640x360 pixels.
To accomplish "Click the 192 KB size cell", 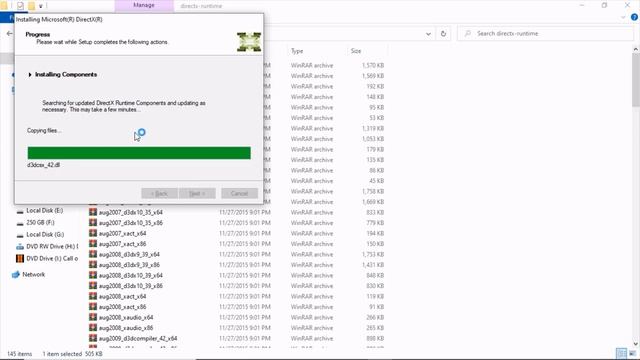I will click(x=375, y=87).
